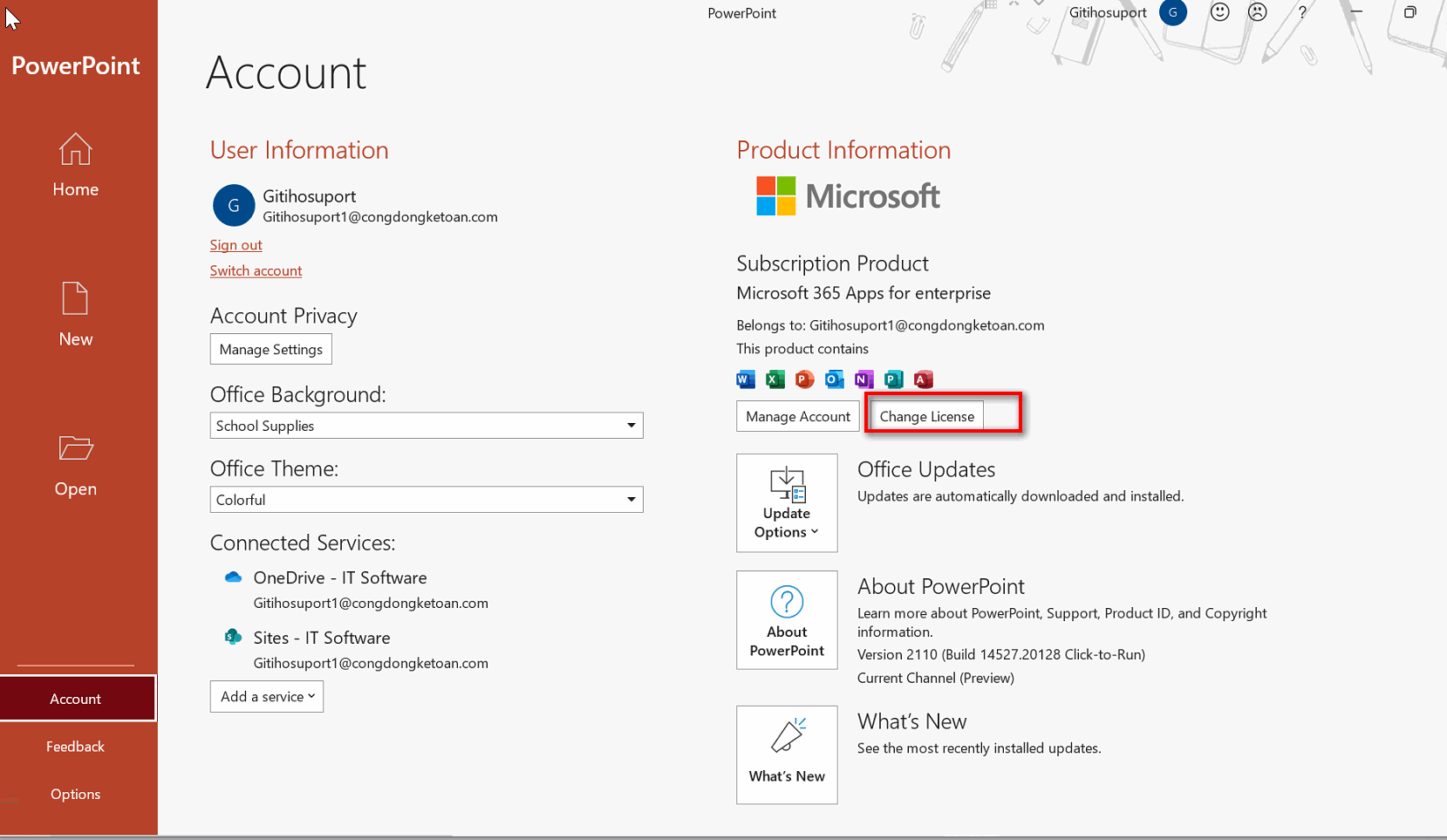1447x840 pixels.
Task: Click the Microsoft logo
Action: [848, 196]
